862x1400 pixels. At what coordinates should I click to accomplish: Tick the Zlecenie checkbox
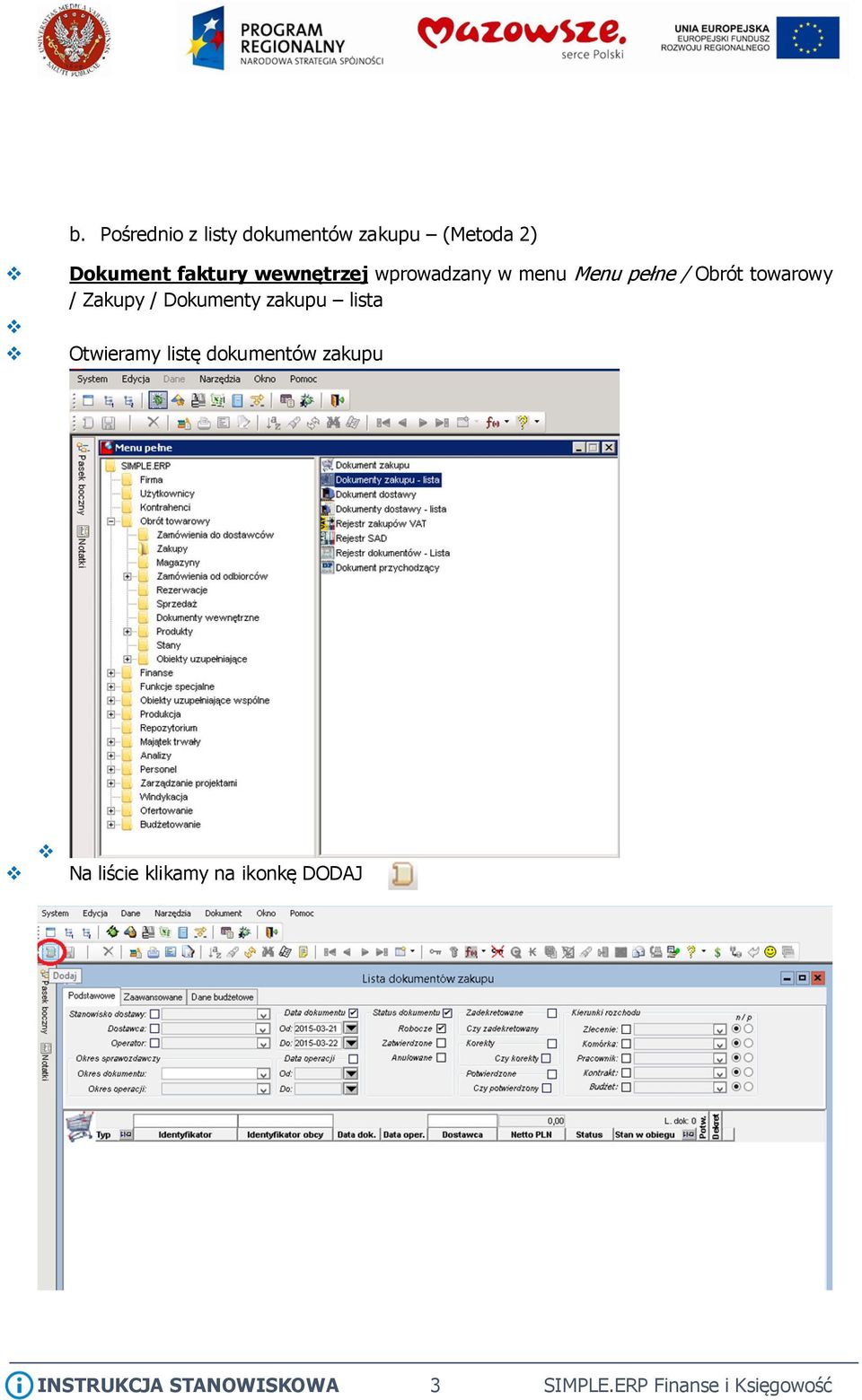point(626,1029)
